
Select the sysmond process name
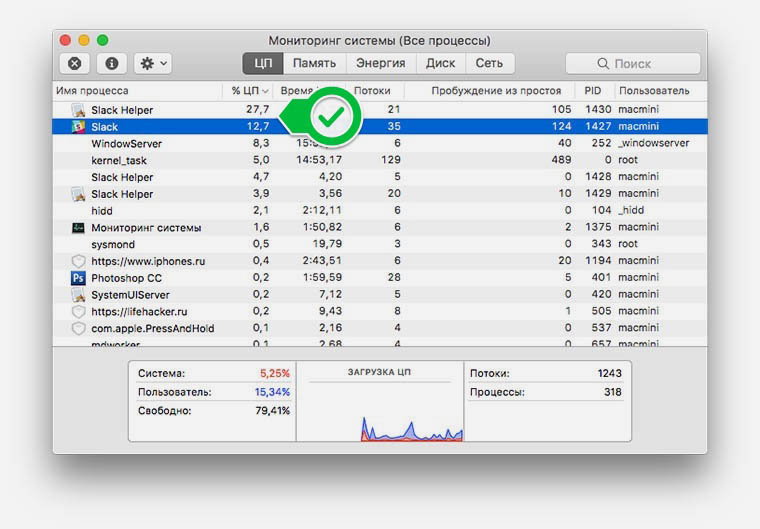[x=113, y=244]
